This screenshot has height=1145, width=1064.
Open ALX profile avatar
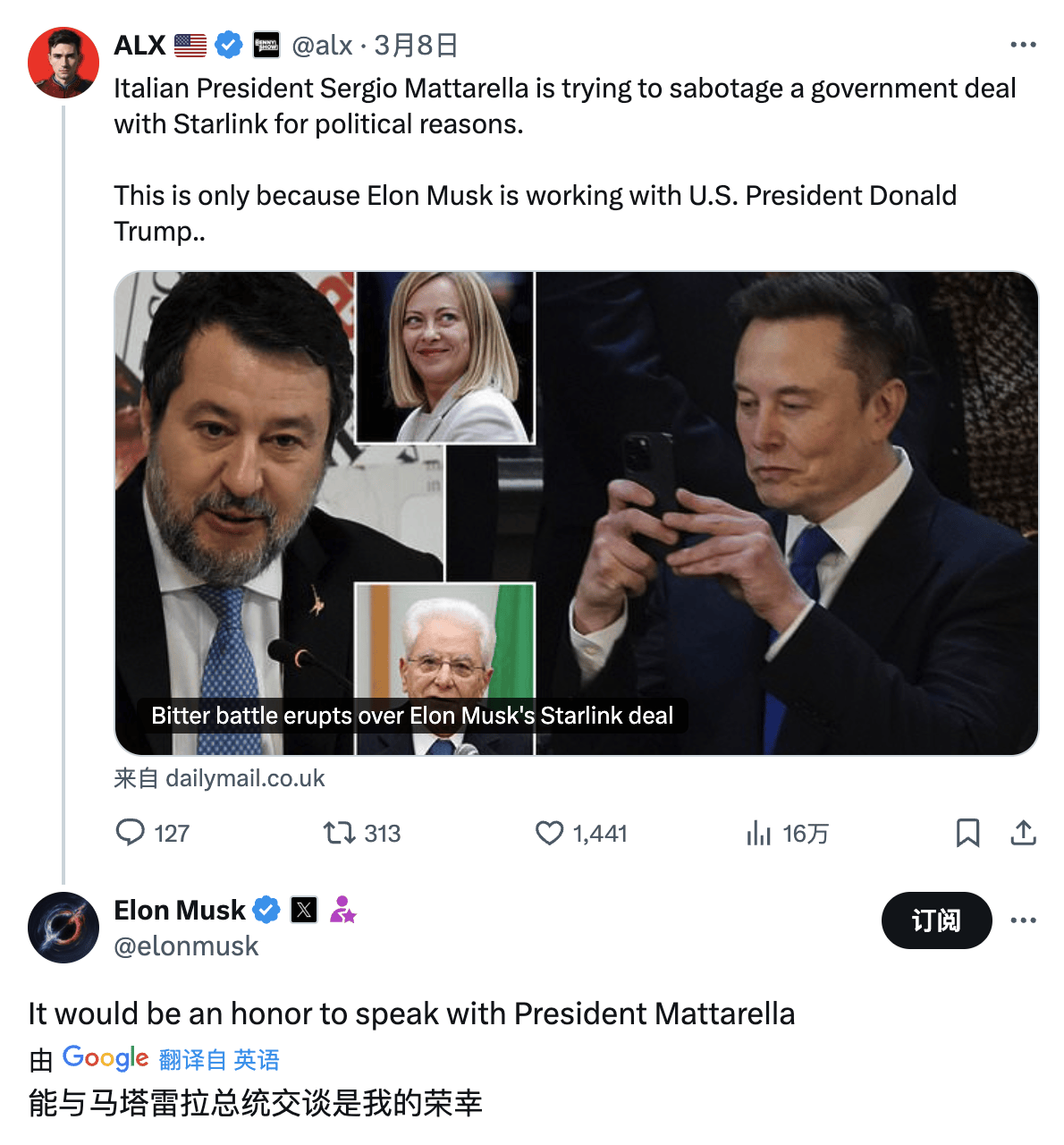(x=63, y=63)
